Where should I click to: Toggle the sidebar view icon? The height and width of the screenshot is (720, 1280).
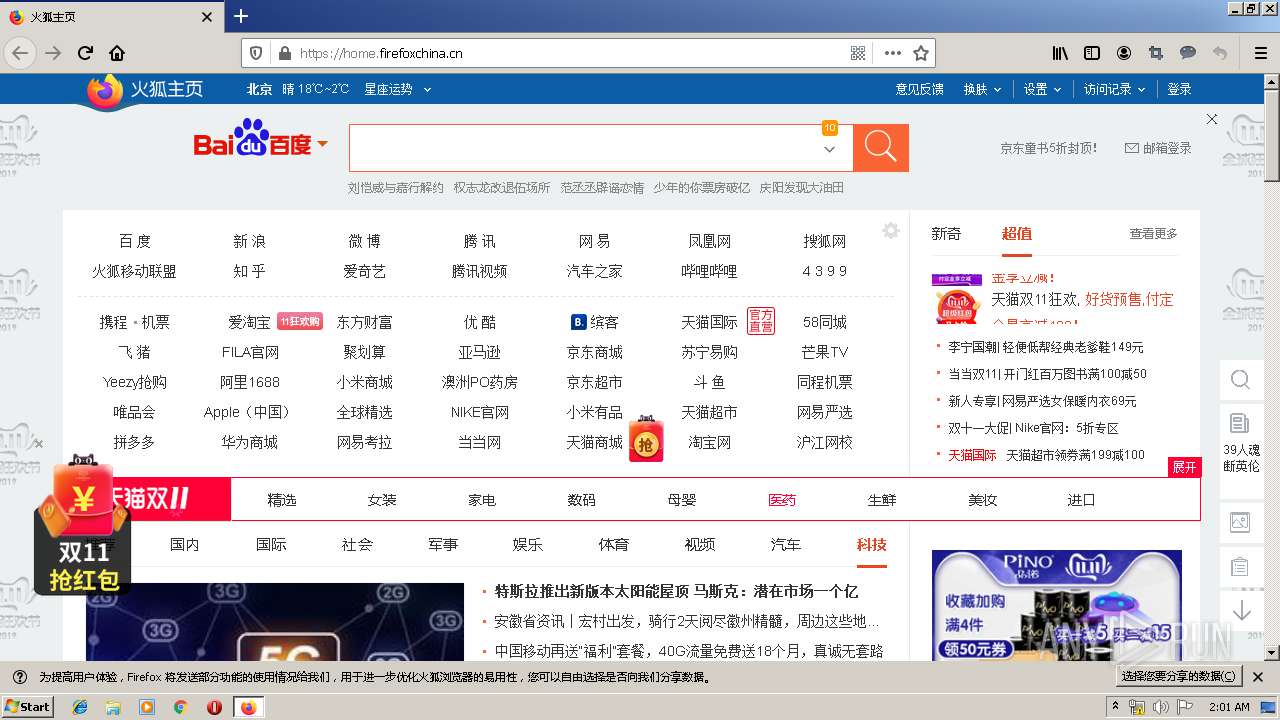tap(1092, 53)
